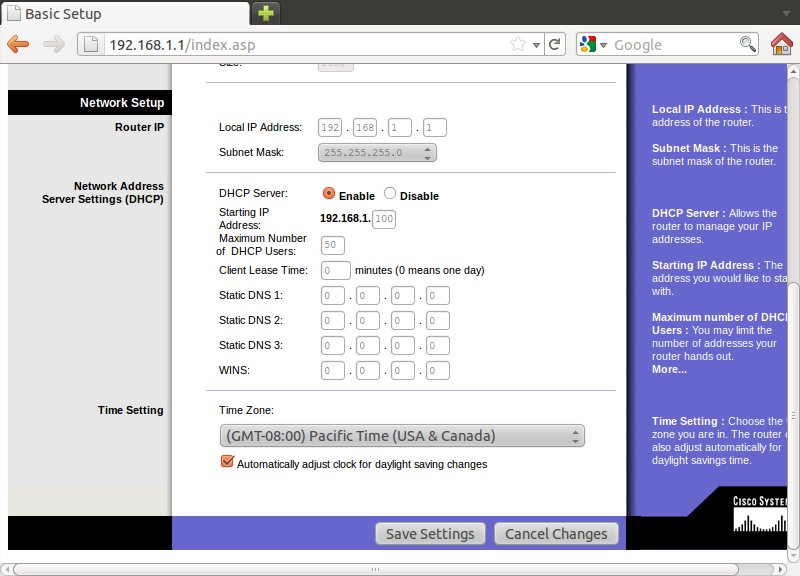800x576 pixels.
Task: Click the Cancel Changes button
Action: pos(556,534)
